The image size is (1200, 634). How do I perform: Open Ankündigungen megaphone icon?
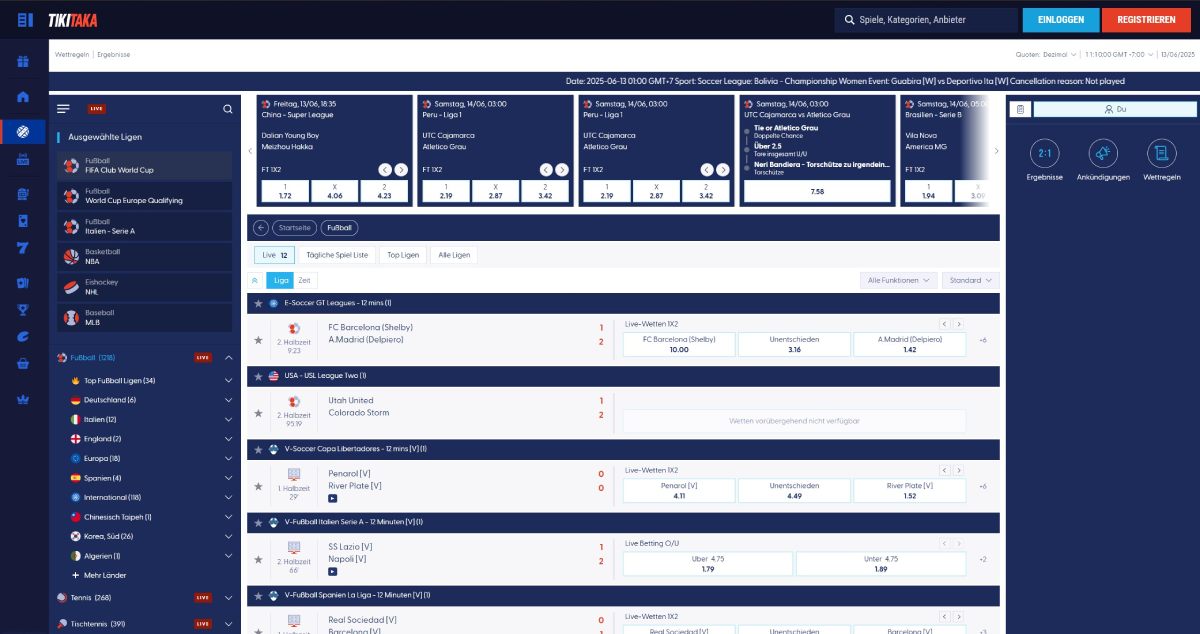(1103, 153)
